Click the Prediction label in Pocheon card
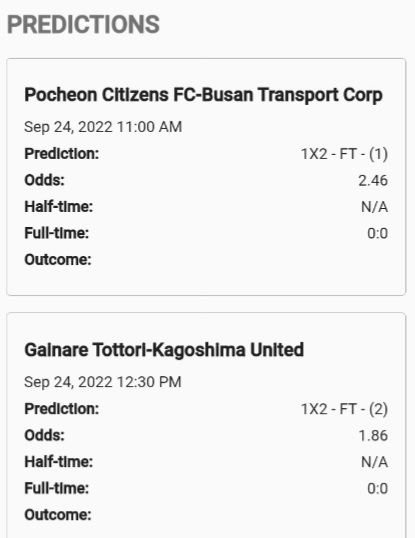This screenshot has width=415, height=538. (x=61, y=154)
